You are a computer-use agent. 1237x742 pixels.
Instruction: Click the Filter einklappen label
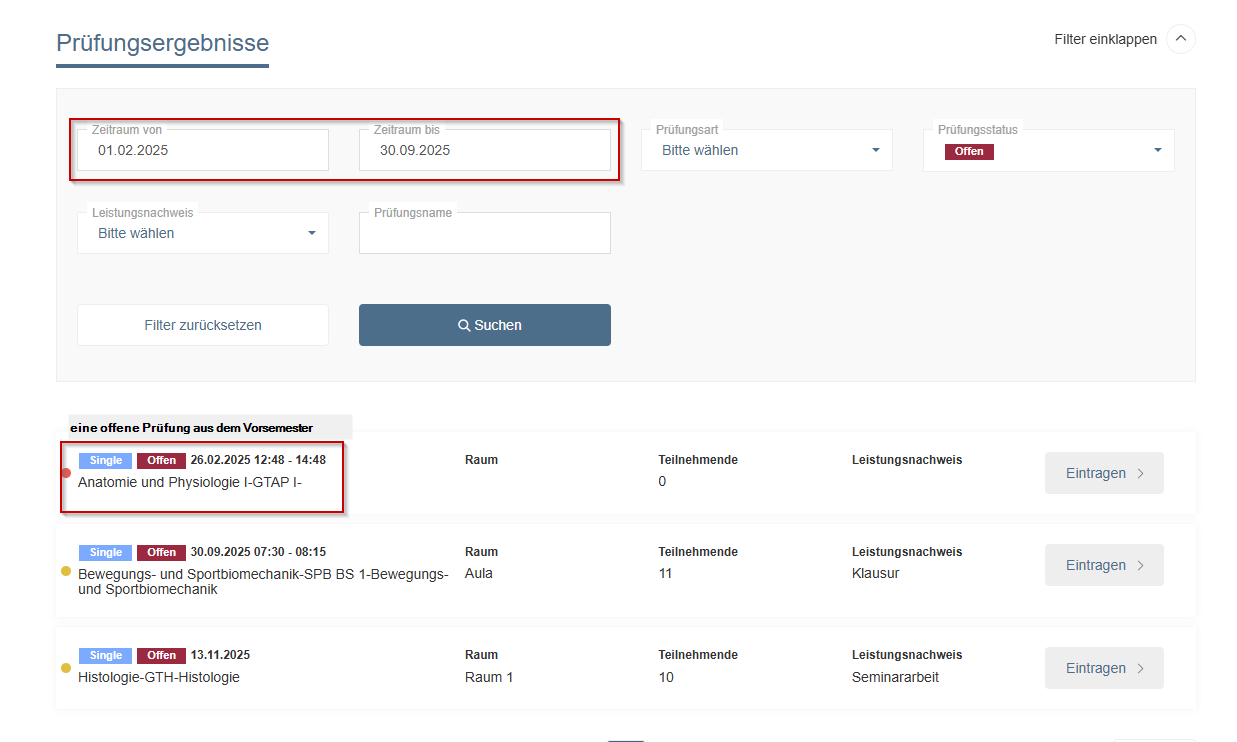(1105, 39)
